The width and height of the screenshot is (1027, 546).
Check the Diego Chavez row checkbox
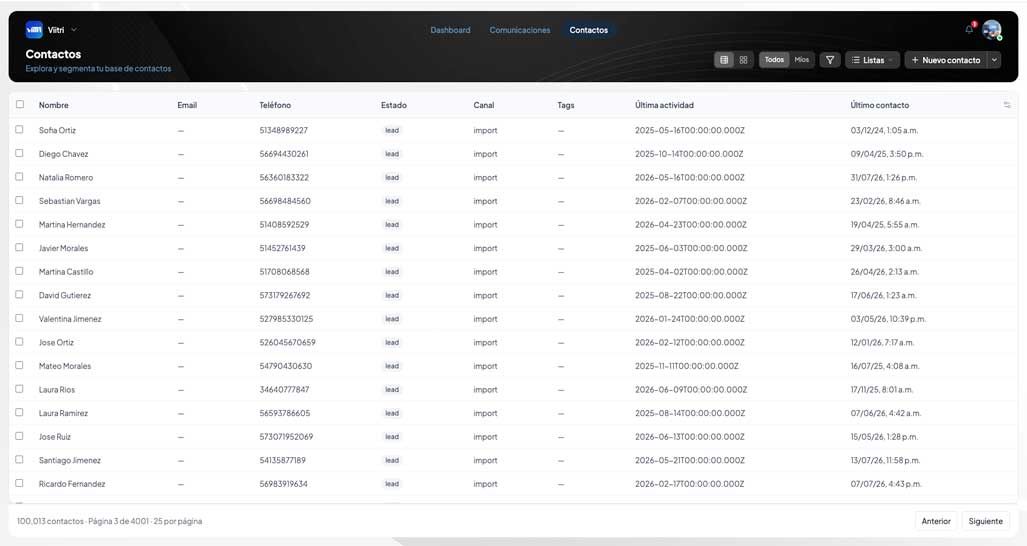click(x=20, y=153)
